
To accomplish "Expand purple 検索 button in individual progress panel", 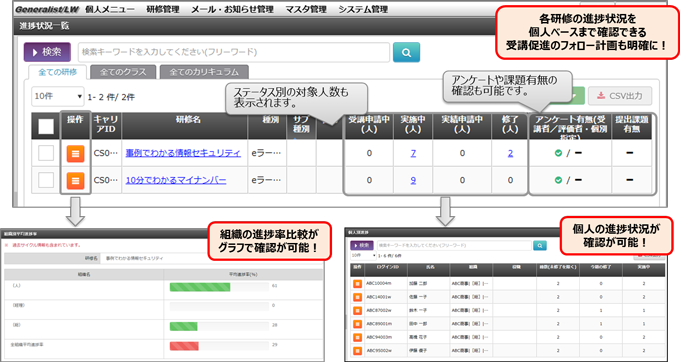I will 361,245.
